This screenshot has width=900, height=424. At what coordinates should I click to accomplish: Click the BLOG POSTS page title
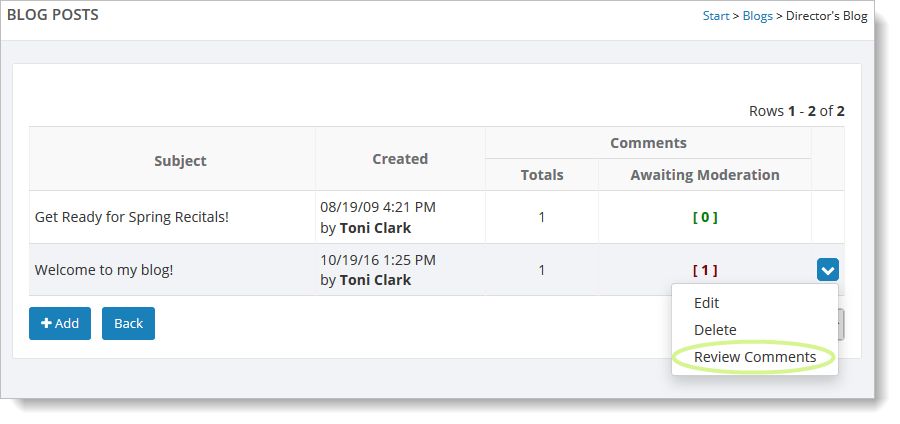[53, 15]
